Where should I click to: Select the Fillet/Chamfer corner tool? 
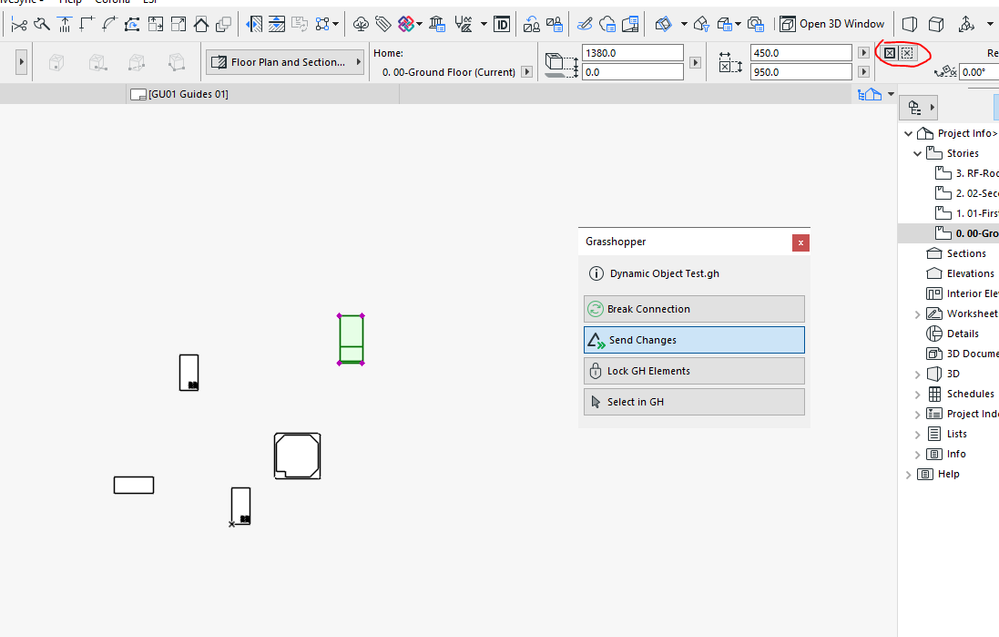[87, 25]
